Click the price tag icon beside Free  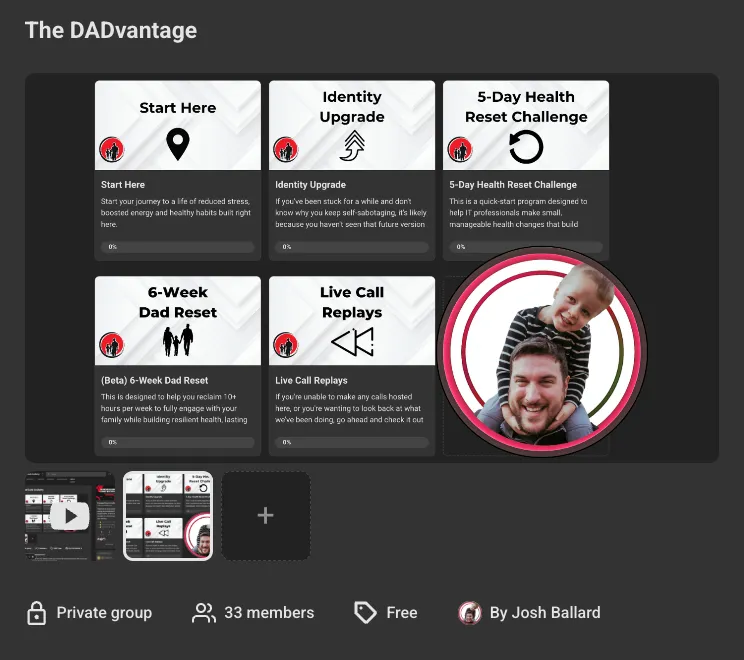point(365,612)
